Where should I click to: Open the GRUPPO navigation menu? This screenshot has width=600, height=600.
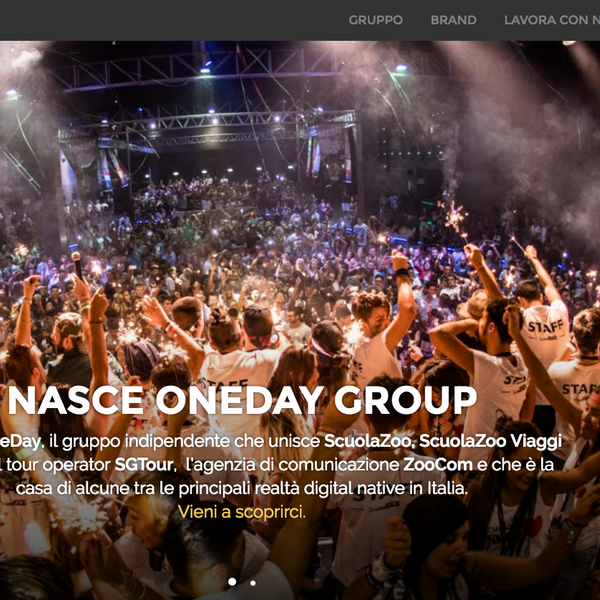coord(375,20)
